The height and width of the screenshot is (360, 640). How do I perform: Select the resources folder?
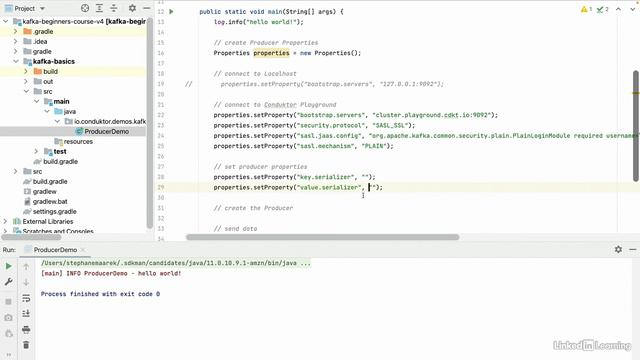[74, 141]
